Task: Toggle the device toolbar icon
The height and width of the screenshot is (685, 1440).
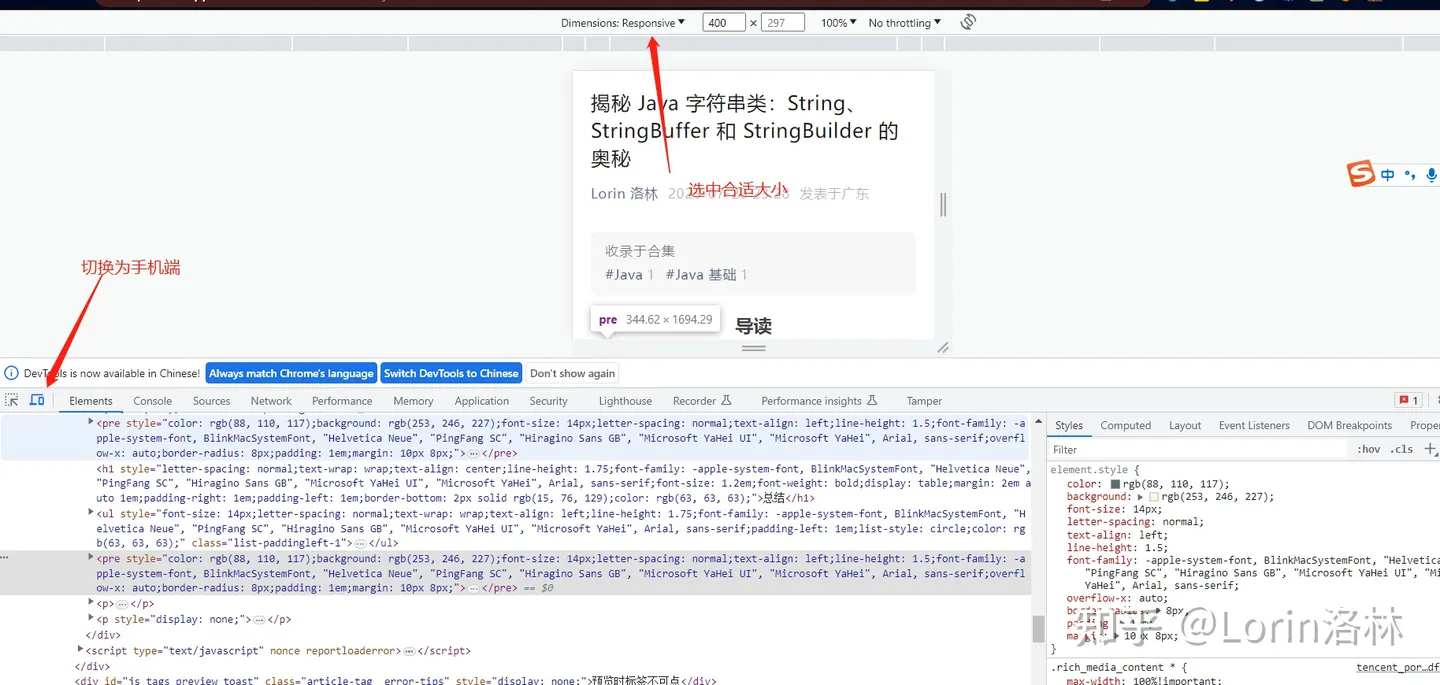Action: [37, 400]
